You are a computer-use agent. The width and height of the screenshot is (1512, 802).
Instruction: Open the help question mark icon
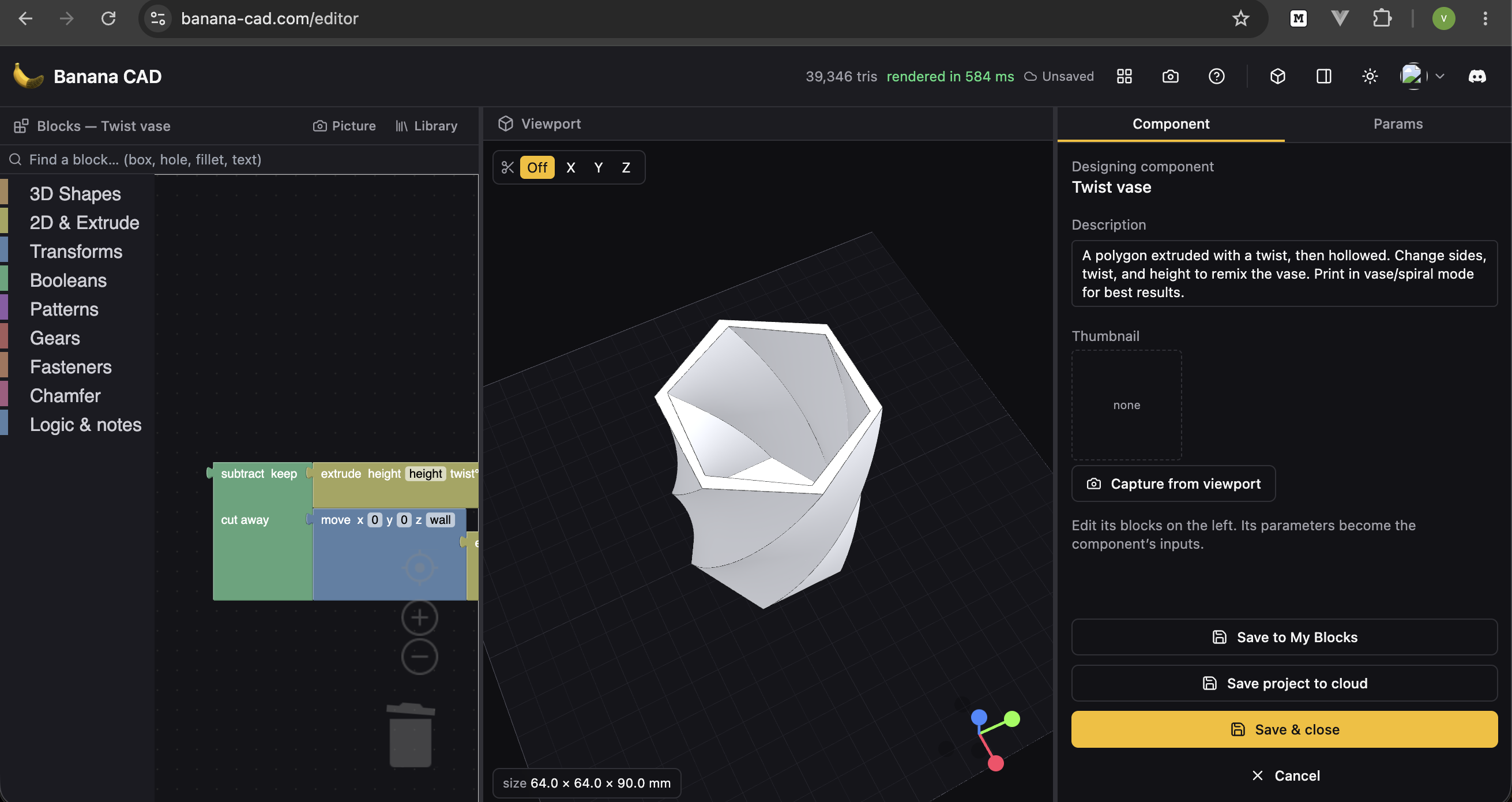pos(1216,76)
